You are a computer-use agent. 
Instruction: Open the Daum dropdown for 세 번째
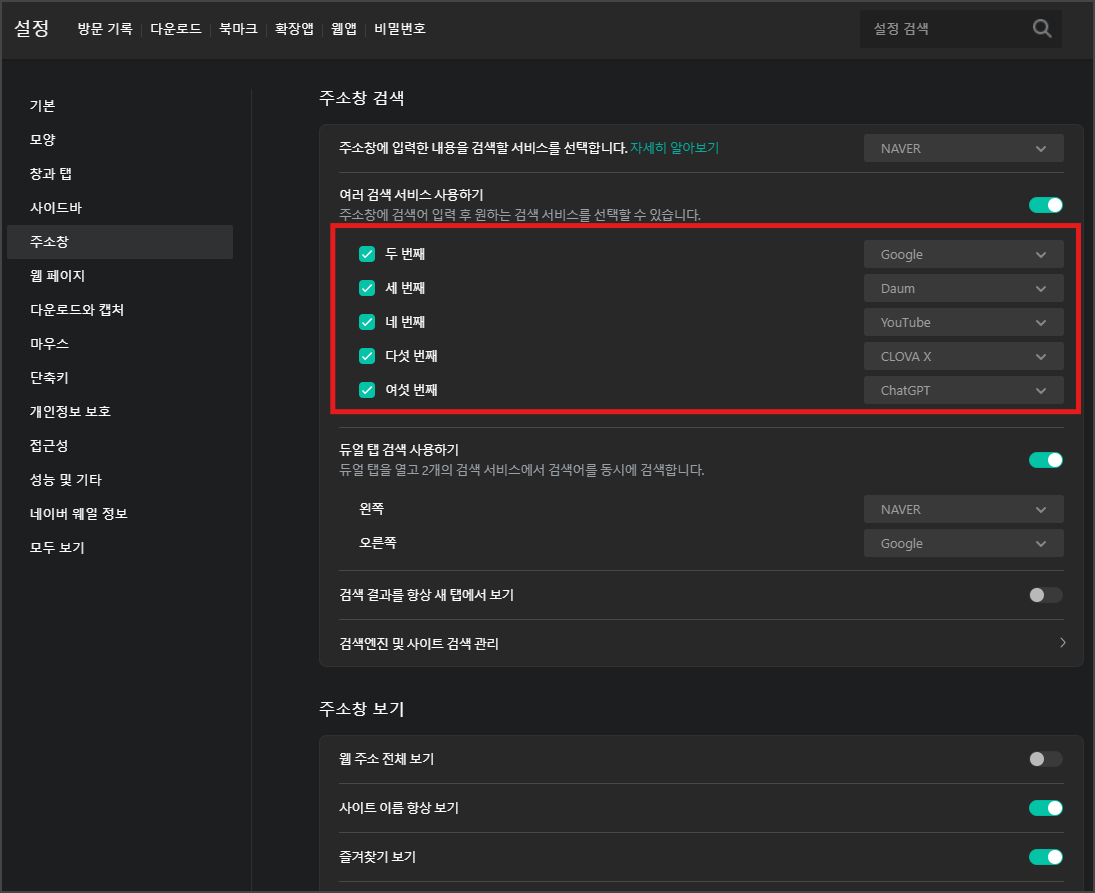tap(962, 288)
